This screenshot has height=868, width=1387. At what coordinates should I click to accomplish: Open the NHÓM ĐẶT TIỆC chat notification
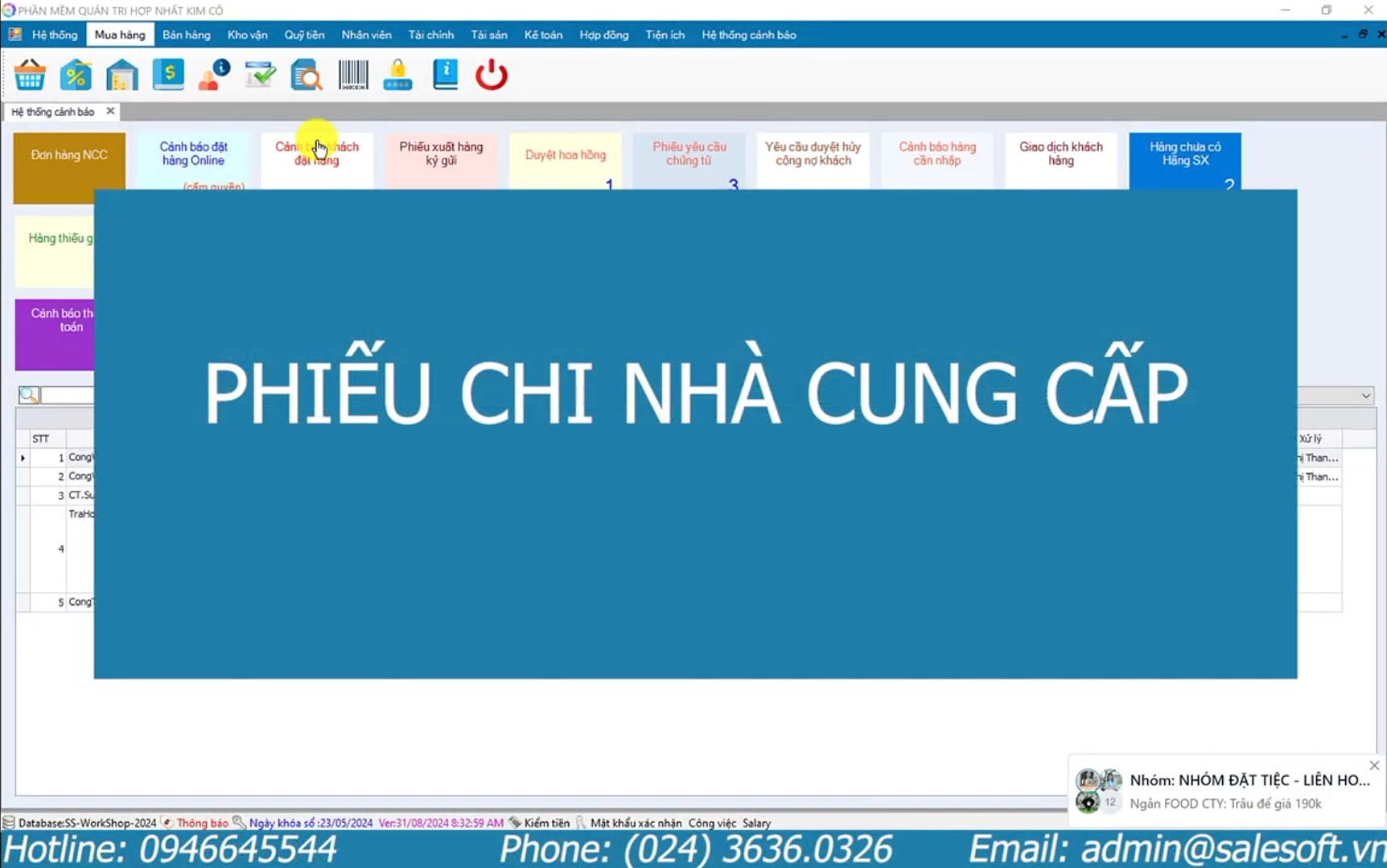pos(1226,791)
